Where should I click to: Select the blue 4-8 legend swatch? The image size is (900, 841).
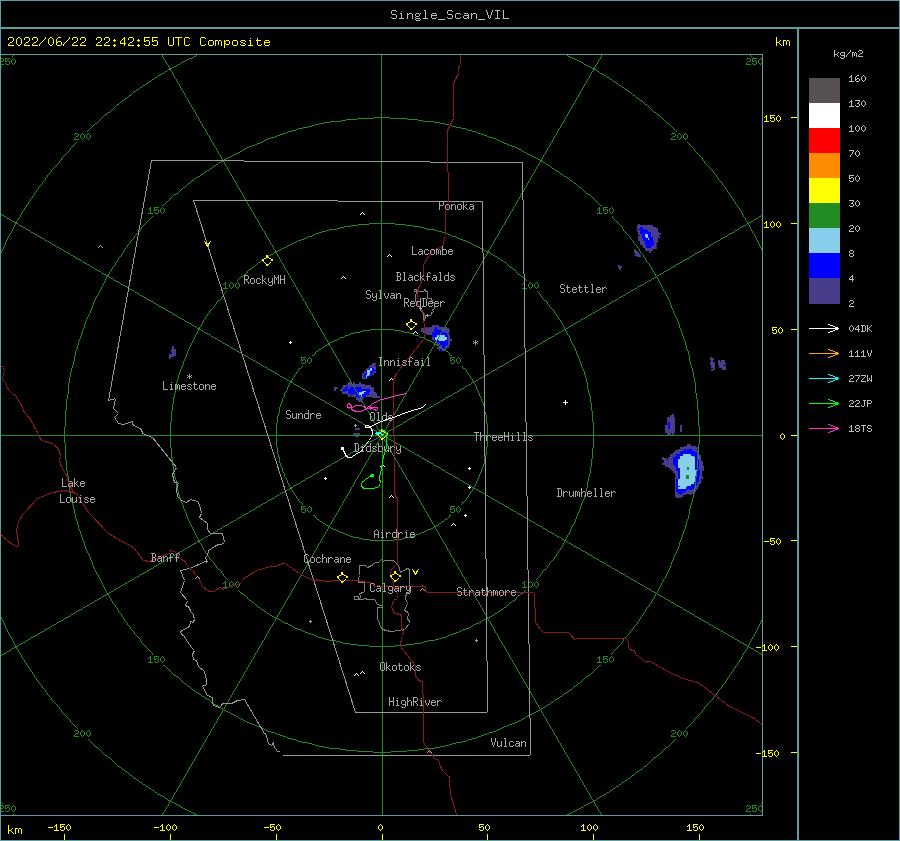pyautogui.click(x=824, y=266)
